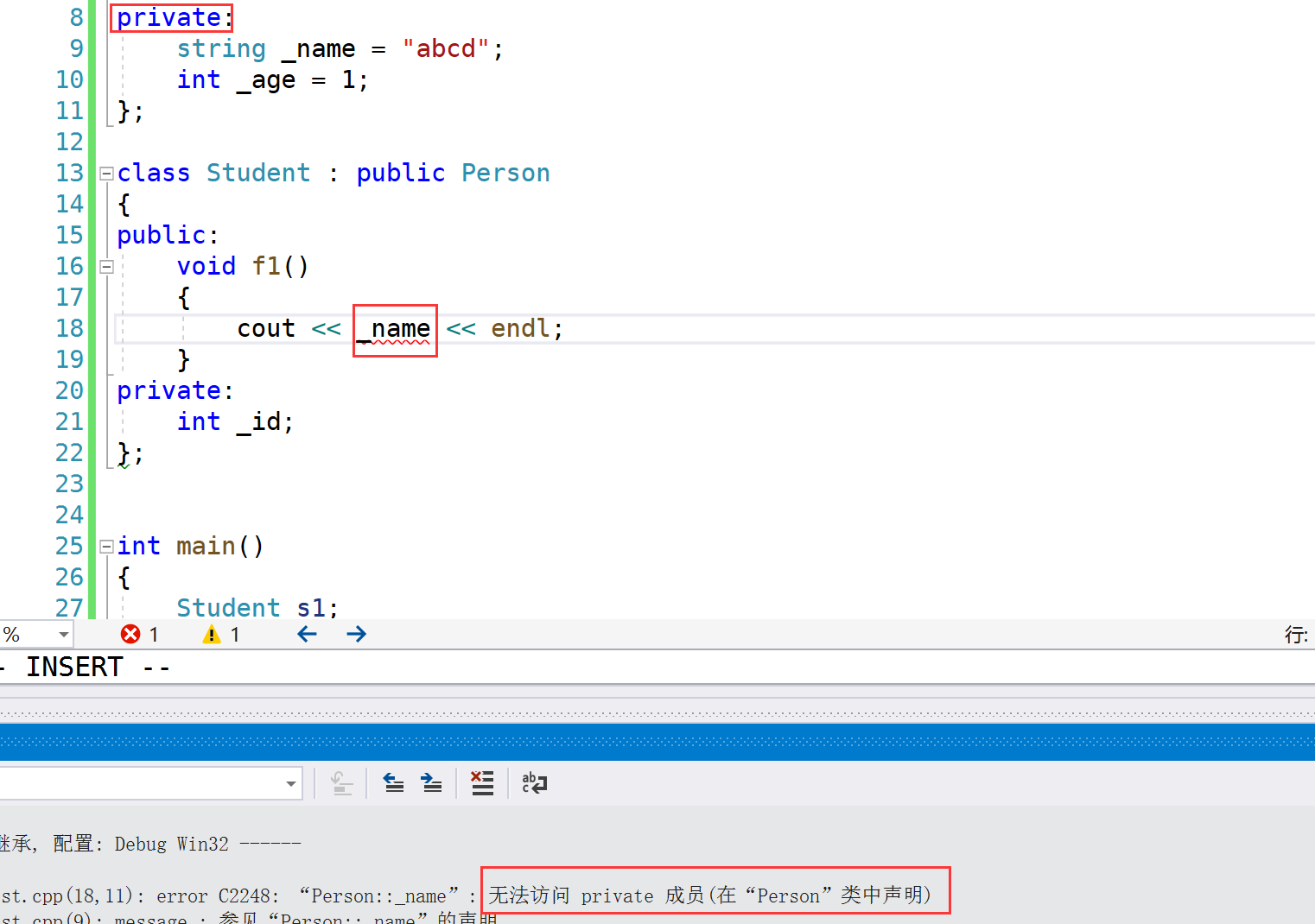Click the yellow warning count icon
The image size is (1315, 924).
212,635
